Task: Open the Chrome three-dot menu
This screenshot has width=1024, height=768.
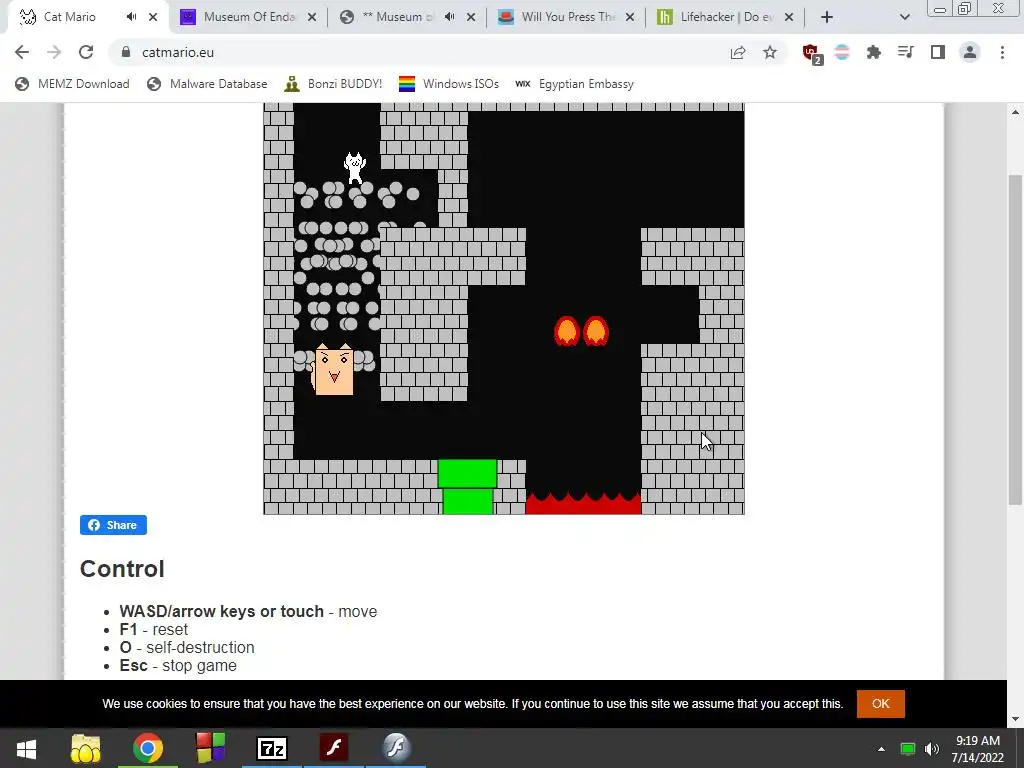Action: point(1002,52)
